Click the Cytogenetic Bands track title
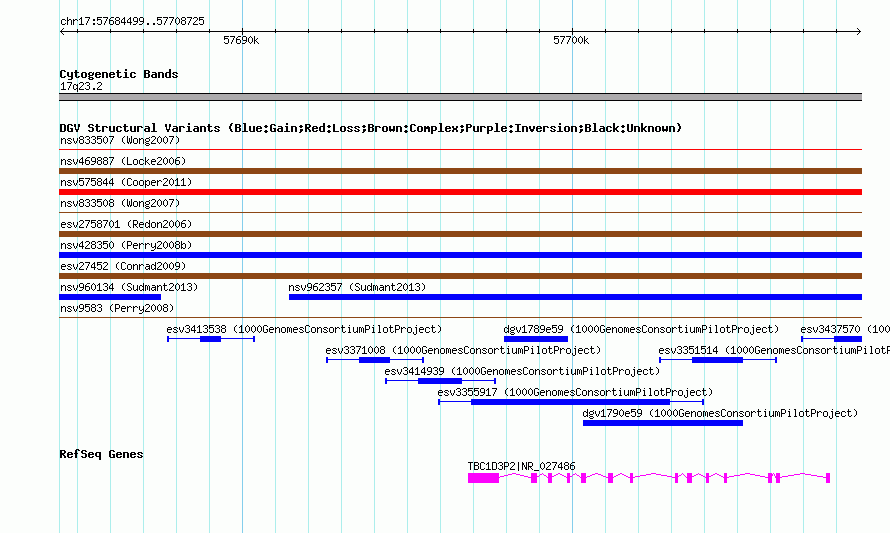This screenshot has width=890, height=533. [x=119, y=74]
